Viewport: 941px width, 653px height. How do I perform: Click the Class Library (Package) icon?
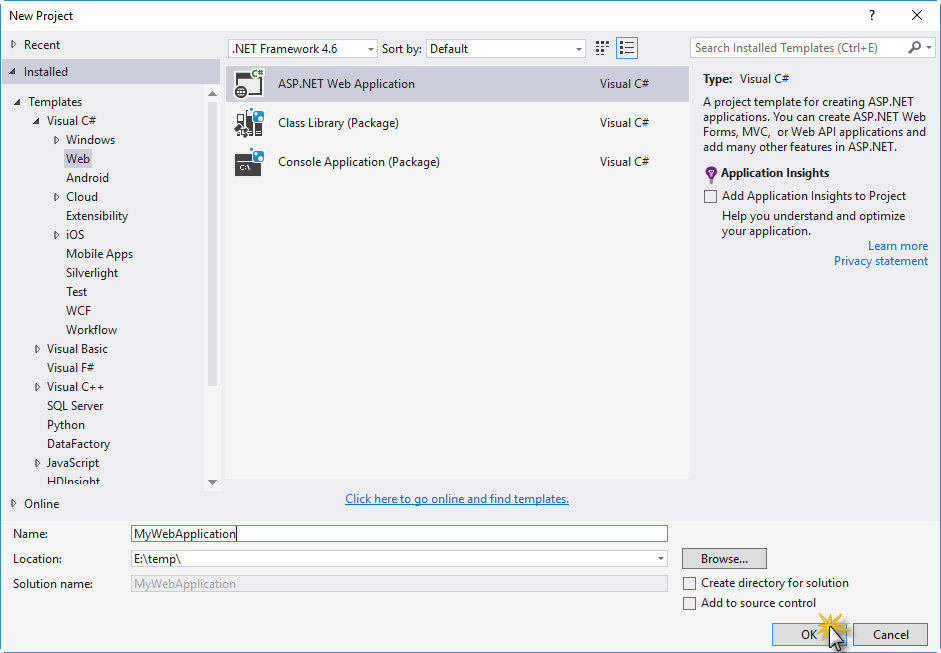click(x=249, y=123)
